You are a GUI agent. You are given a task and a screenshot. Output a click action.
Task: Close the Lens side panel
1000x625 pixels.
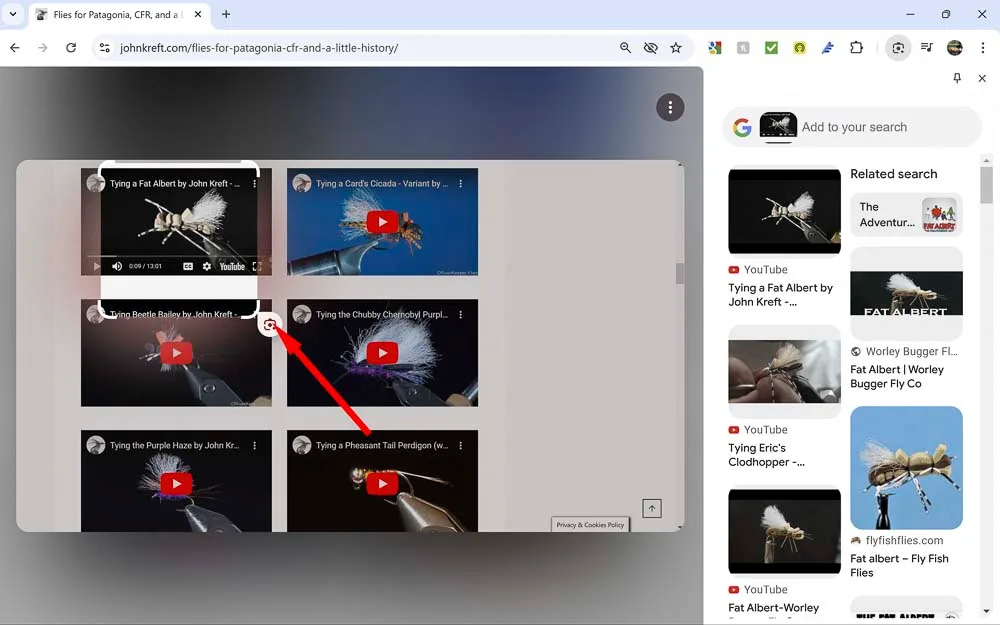point(982,78)
